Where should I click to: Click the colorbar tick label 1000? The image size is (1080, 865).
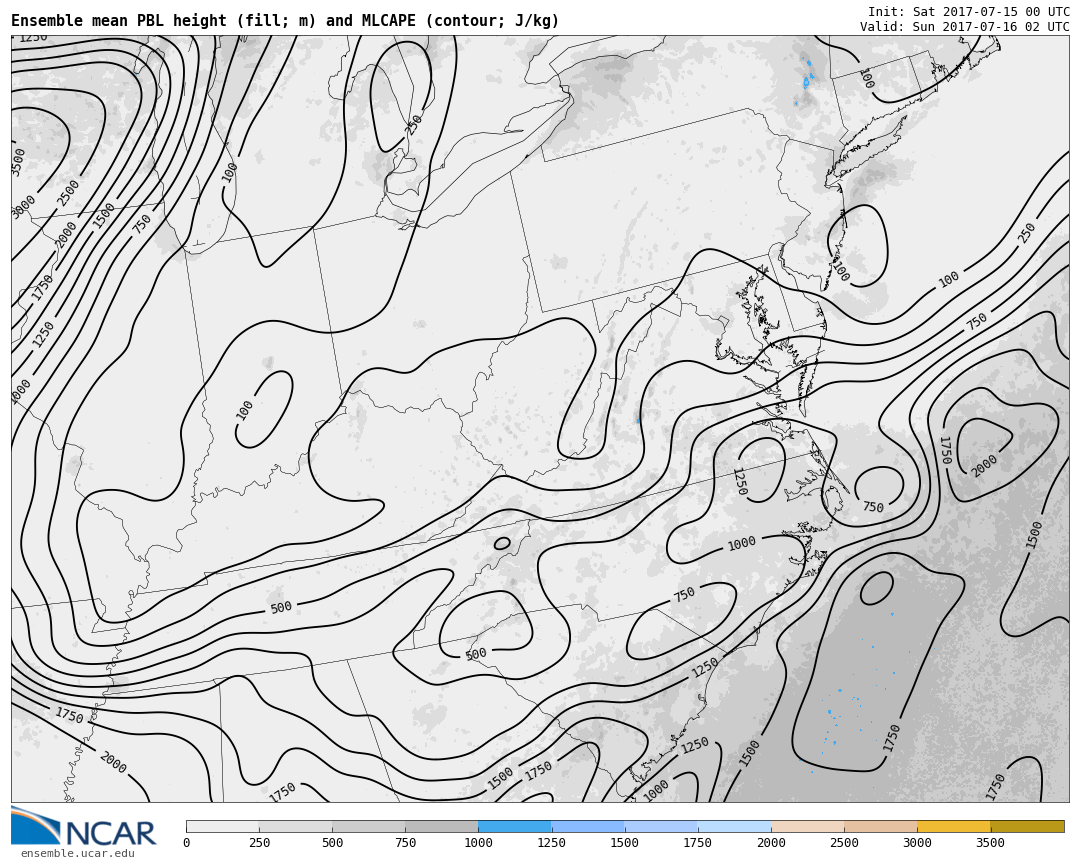coord(478,842)
